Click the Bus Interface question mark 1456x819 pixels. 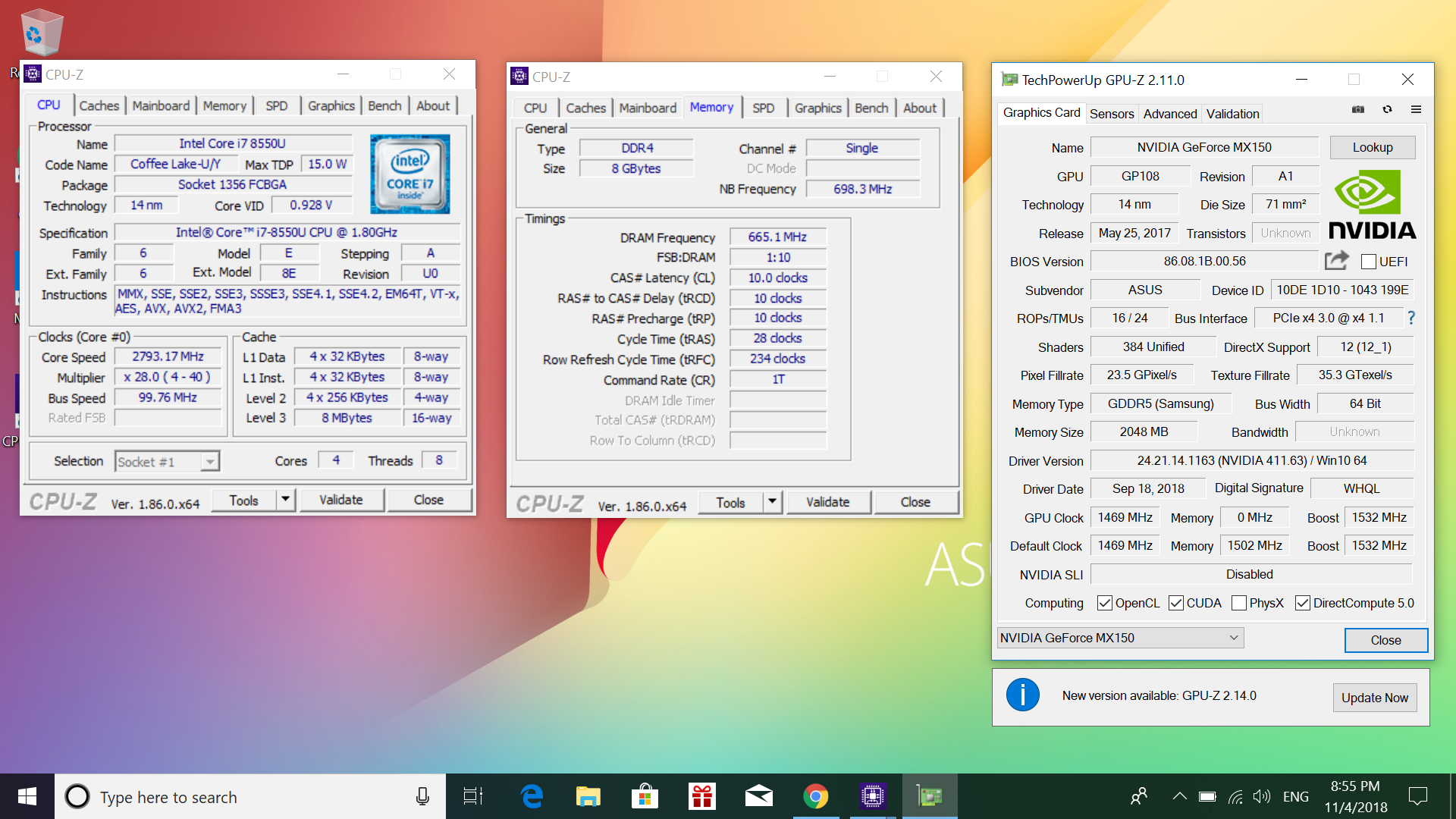point(1410,318)
